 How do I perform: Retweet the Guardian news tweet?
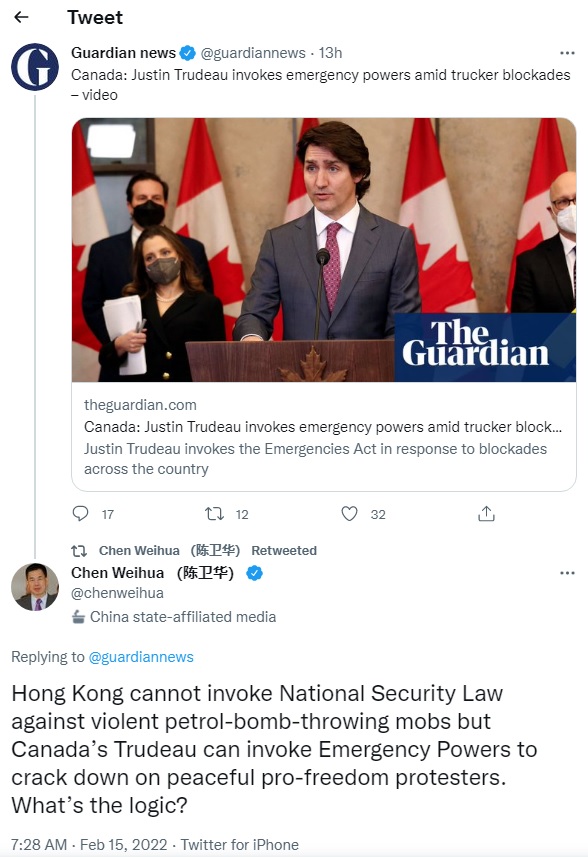(214, 514)
